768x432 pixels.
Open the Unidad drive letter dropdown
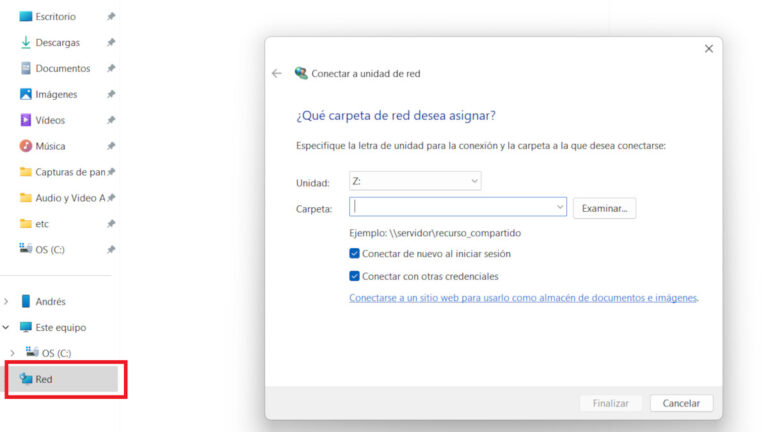[x=415, y=181]
